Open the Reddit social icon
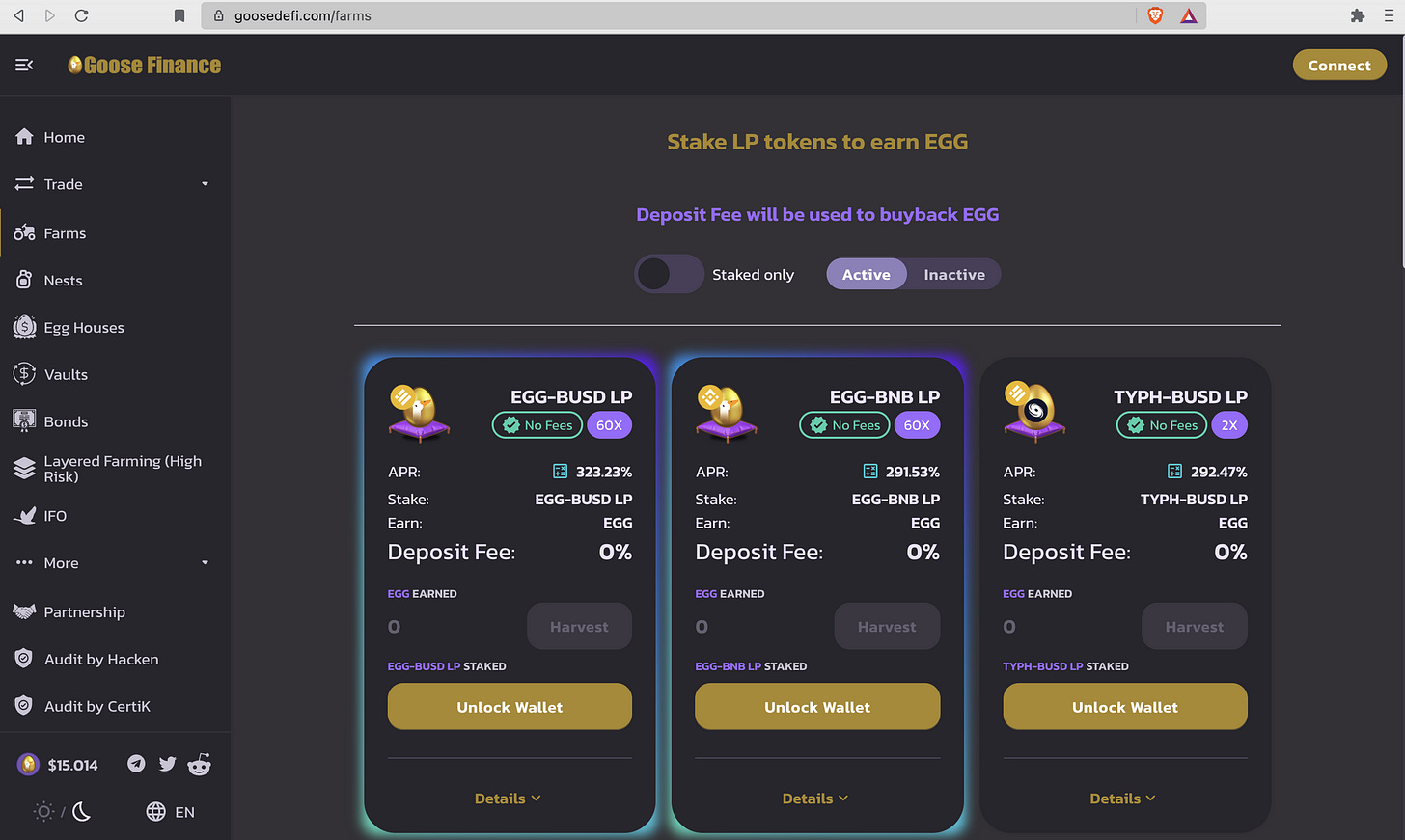Viewport: 1405px width, 840px height. pyautogui.click(x=200, y=765)
